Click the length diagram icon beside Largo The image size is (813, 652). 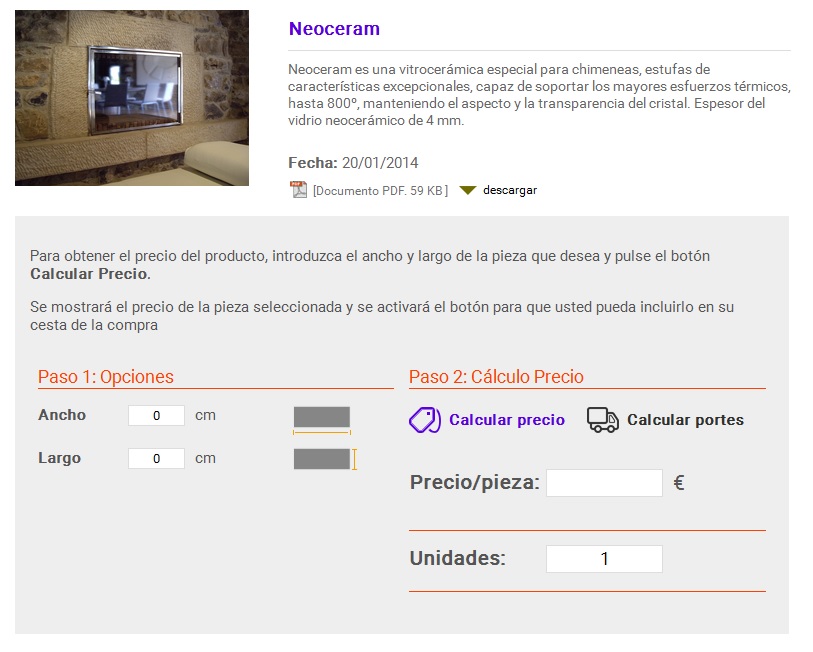point(325,459)
